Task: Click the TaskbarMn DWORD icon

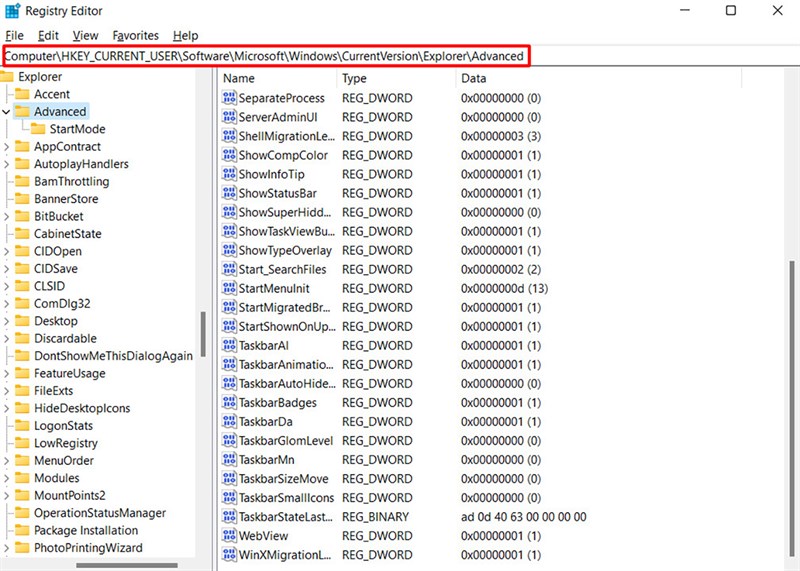Action: (229, 460)
